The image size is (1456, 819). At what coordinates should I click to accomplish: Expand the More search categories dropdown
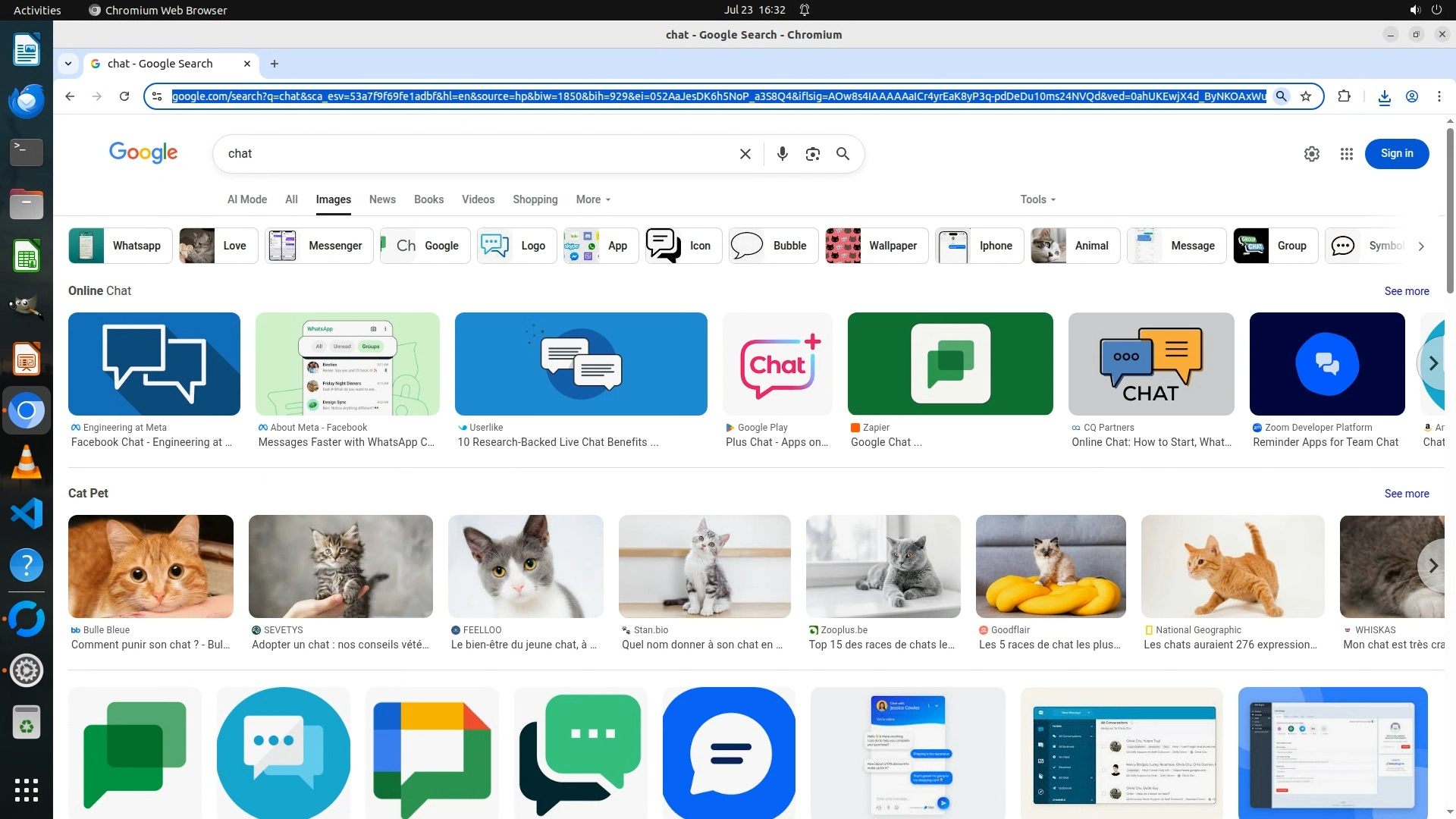(x=593, y=199)
